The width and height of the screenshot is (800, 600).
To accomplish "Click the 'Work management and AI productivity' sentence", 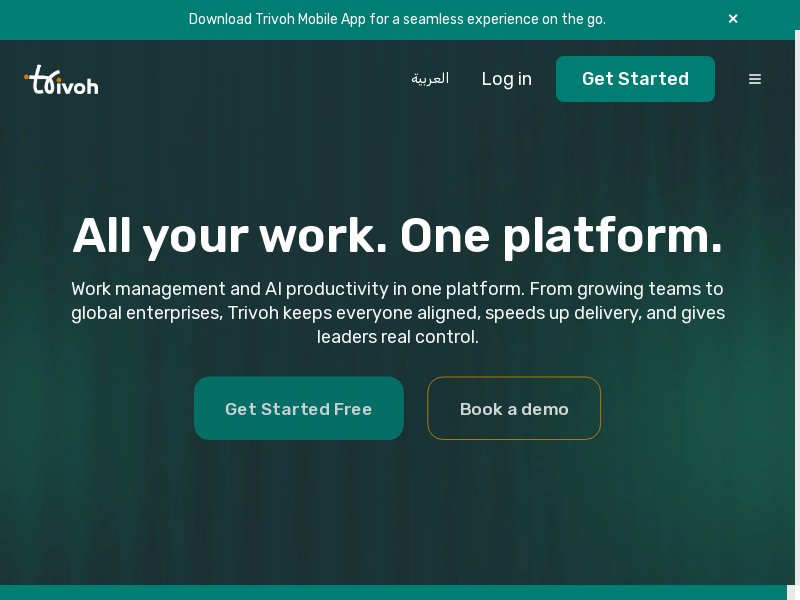I will [x=228, y=289].
